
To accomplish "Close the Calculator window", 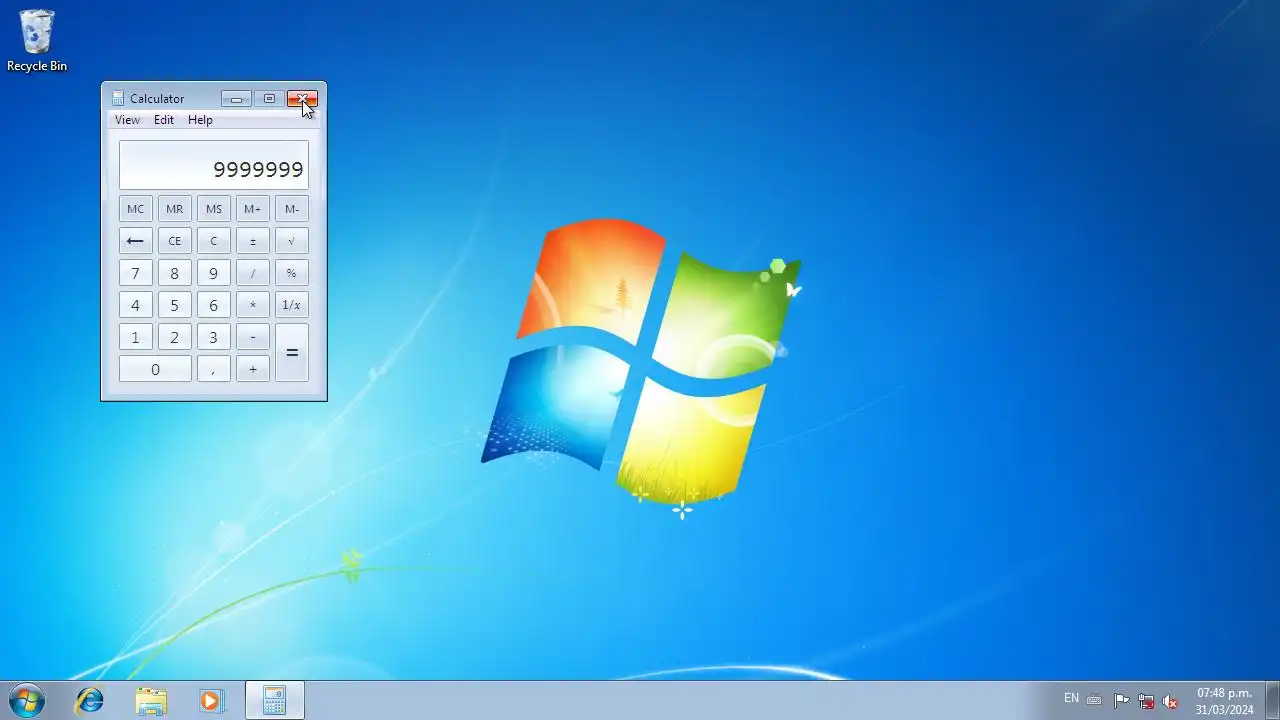I will (302, 99).
